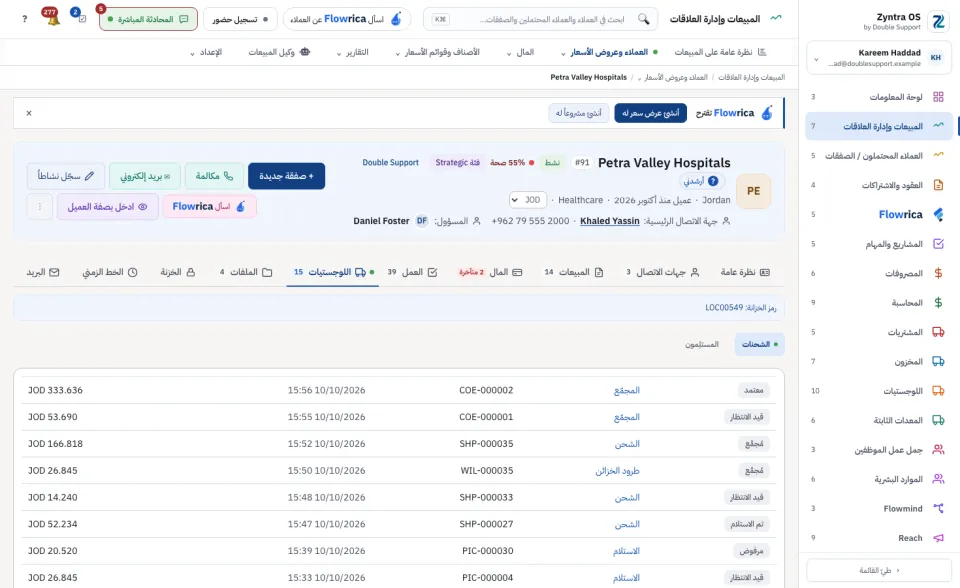Click اسأل Flowrica button in customer header
The width and height of the screenshot is (960, 588).
tap(209, 207)
